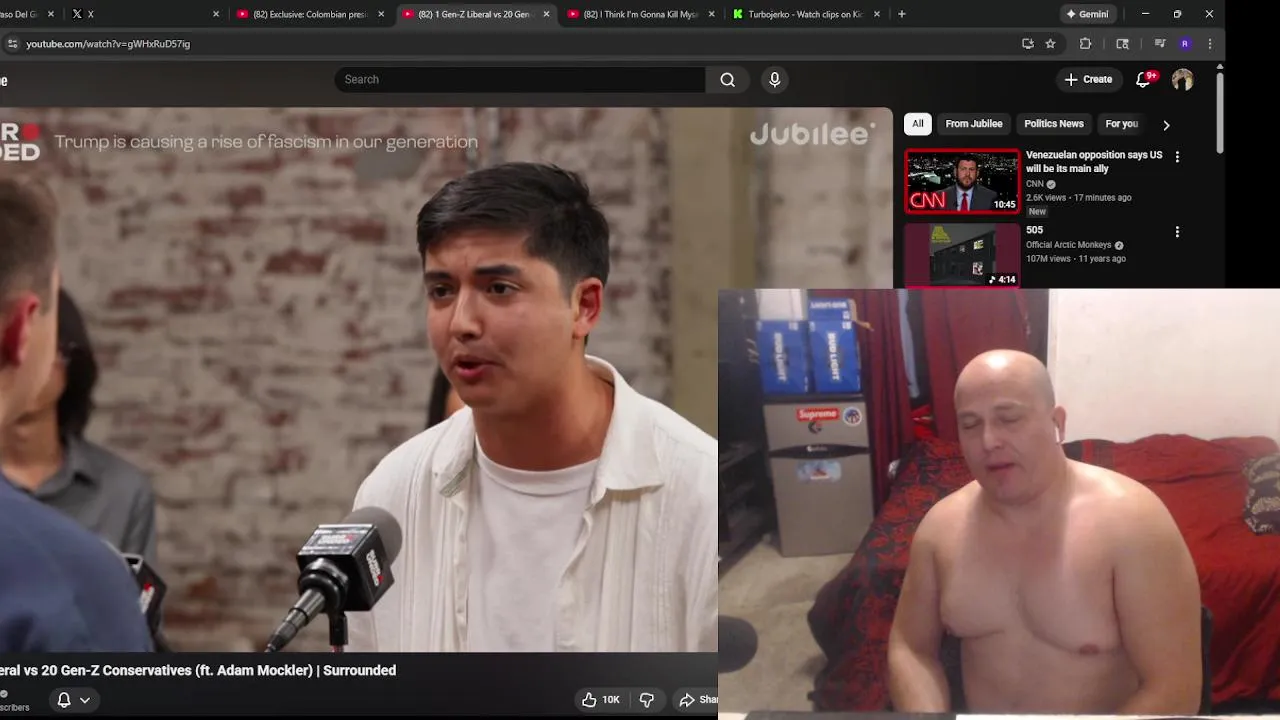Close the X browser tab

click(216, 14)
